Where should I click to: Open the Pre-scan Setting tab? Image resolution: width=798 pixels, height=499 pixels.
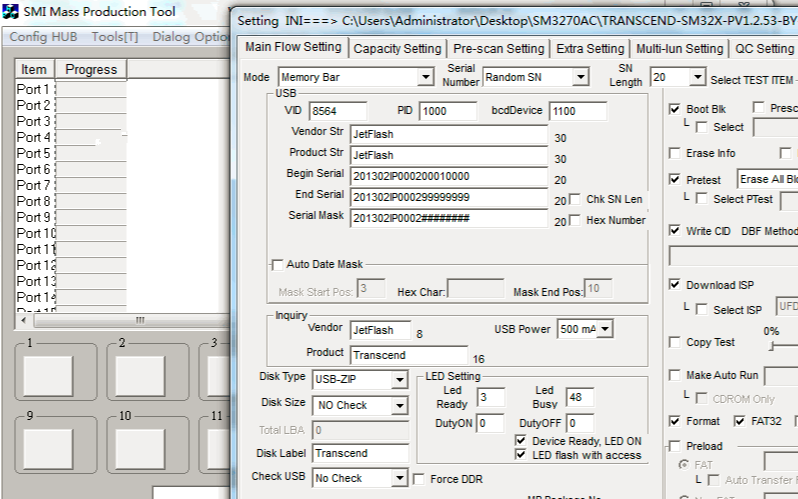coord(498,48)
